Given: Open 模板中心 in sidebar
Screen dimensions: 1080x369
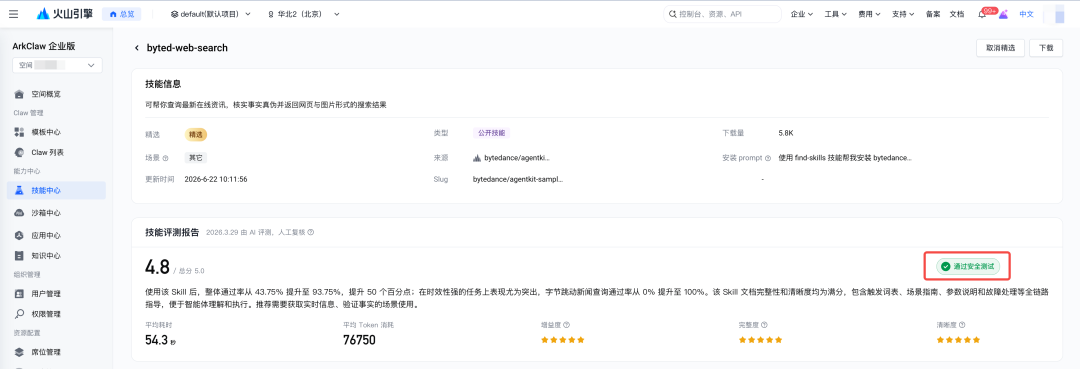Looking at the screenshot, I should 56,131.
